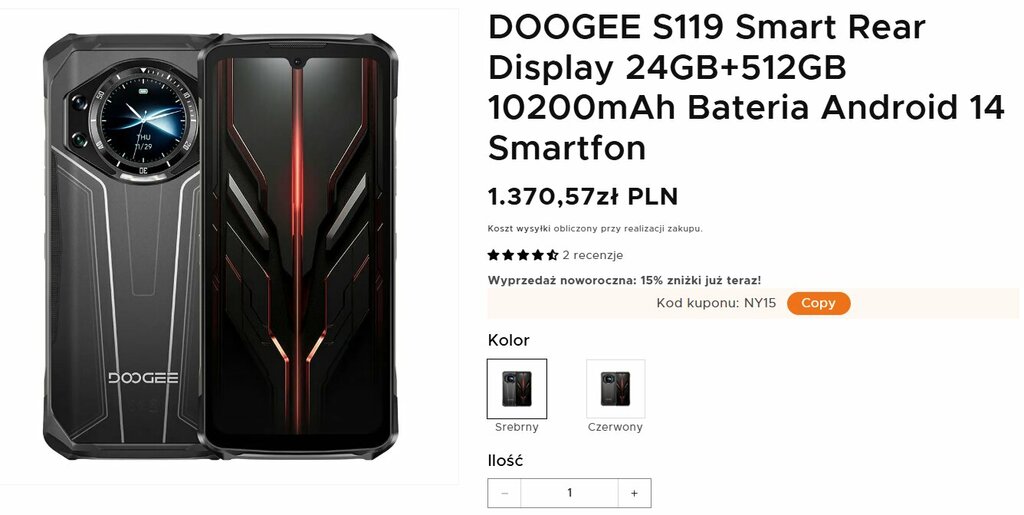1024x515 pixels.
Task: Increase quantity with the plus button
Action: (634, 493)
